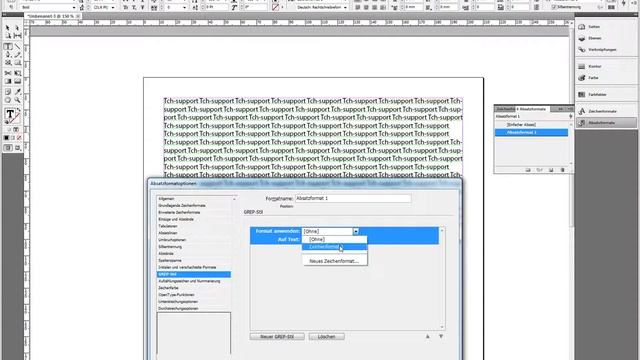Viewport: 640px width, 360px height.
Task: Click create new style icon in Absatzformate panel
Action: (x=551, y=170)
